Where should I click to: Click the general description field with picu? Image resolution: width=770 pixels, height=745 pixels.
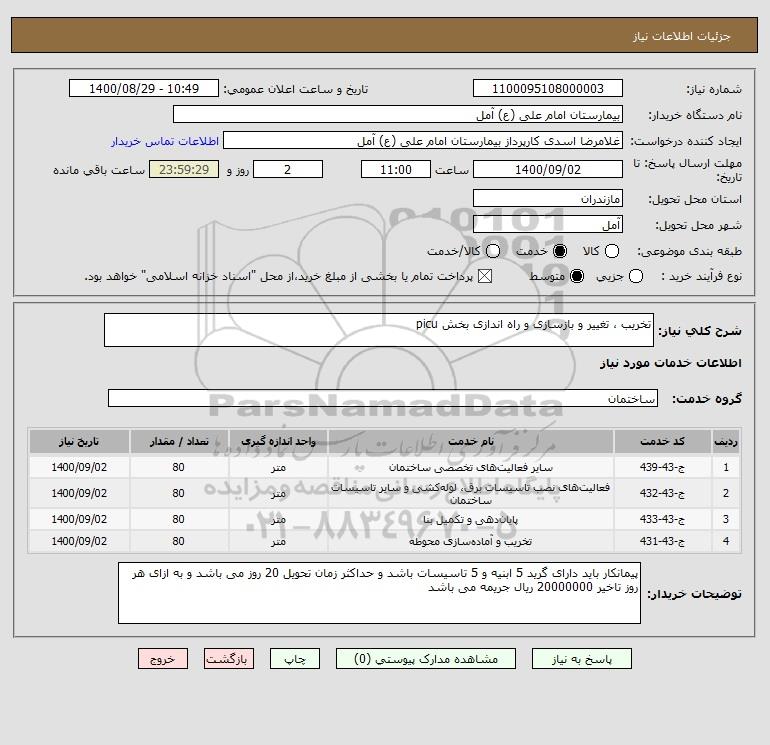point(379,330)
